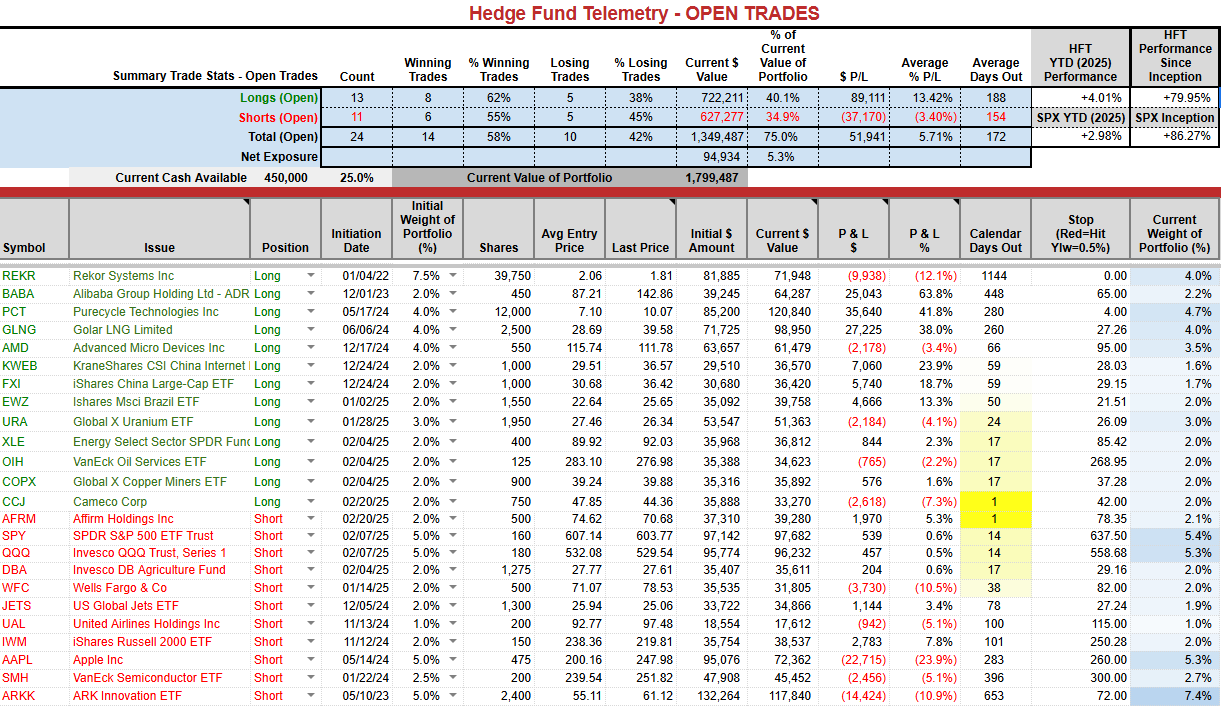Screen dimensions: 1221x707
Task: Open Position dropdown in PCT row
Action: tap(310, 313)
